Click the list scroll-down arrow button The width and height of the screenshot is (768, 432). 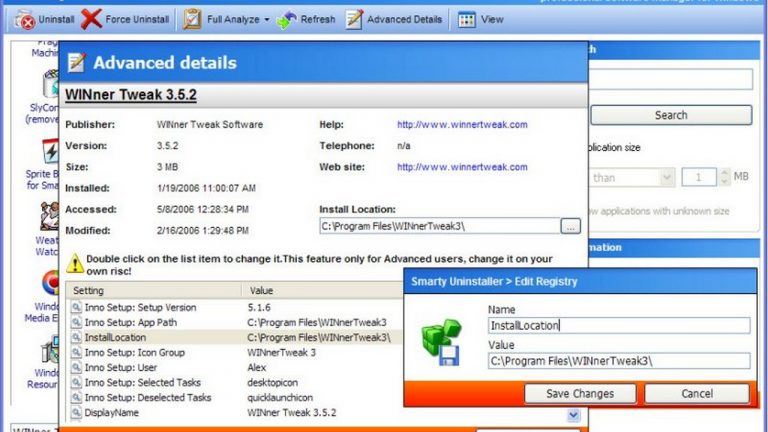[x=573, y=415]
